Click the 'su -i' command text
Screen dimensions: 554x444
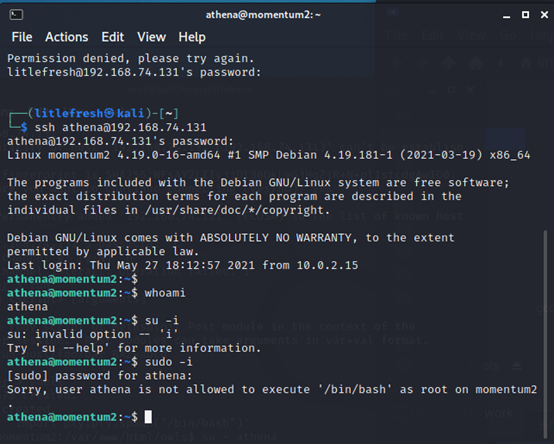(162, 320)
